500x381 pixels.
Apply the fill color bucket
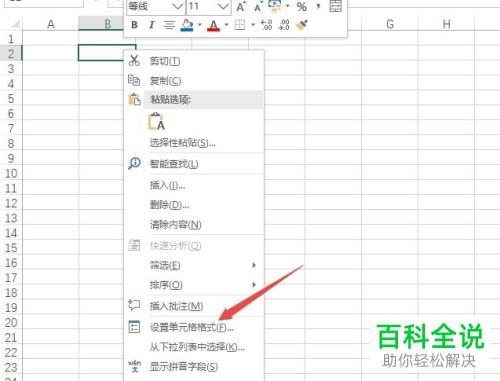(187, 25)
